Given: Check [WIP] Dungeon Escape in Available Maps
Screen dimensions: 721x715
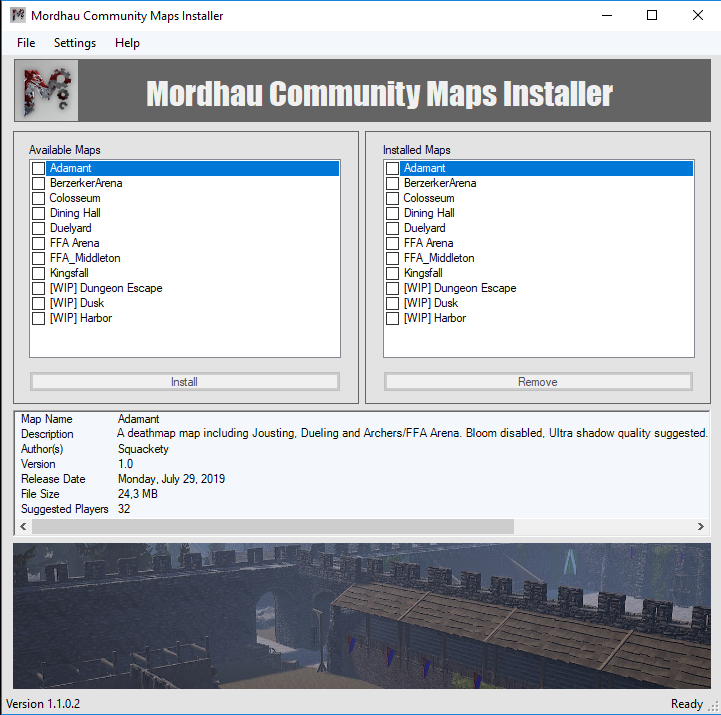Looking at the screenshot, I should [x=39, y=288].
